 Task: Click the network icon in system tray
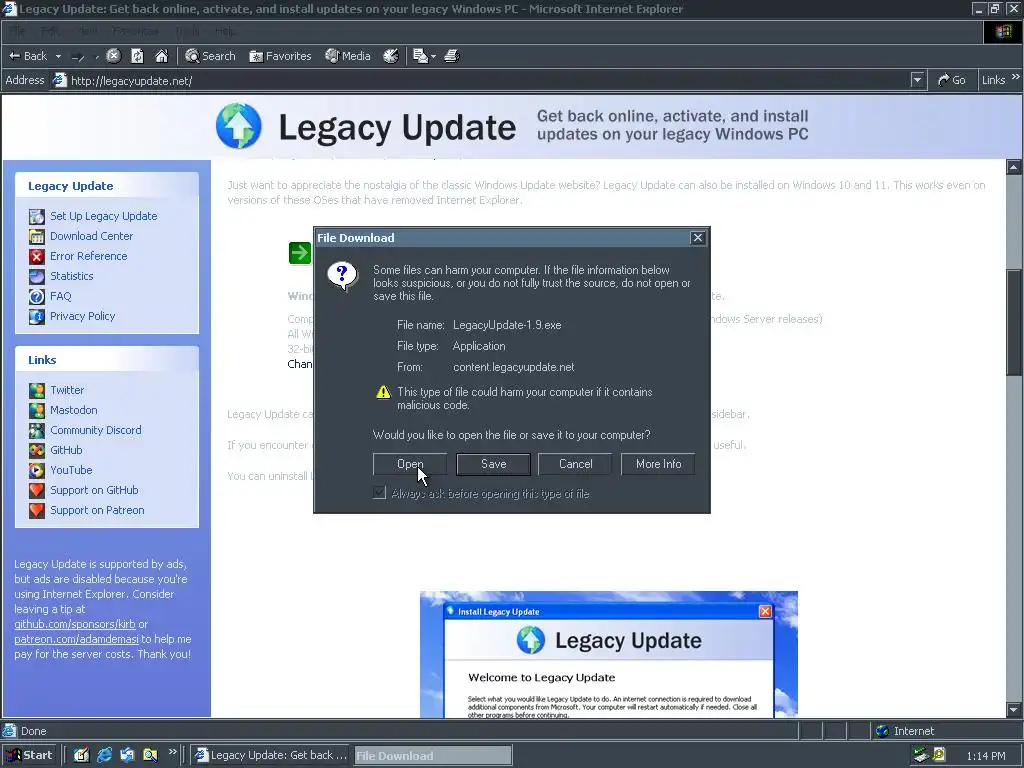(921, 756)
